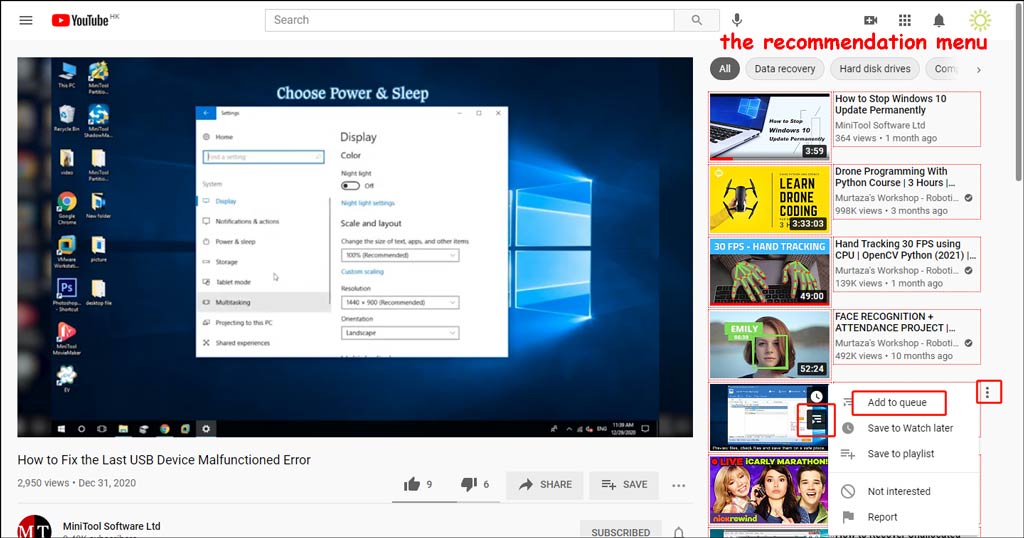The height and width of the screenshot is (538, 1024).
Task: Open Drone Programming With Python Course title
Action: click(895, 177)
